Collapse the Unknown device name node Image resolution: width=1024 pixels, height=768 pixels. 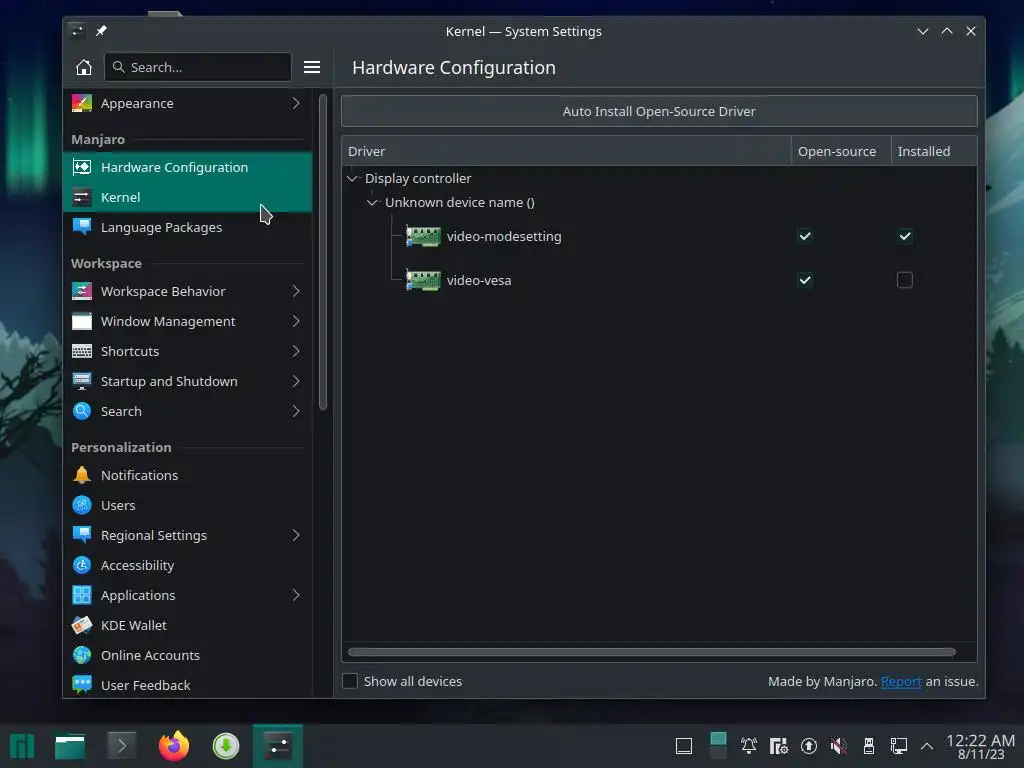372,202
